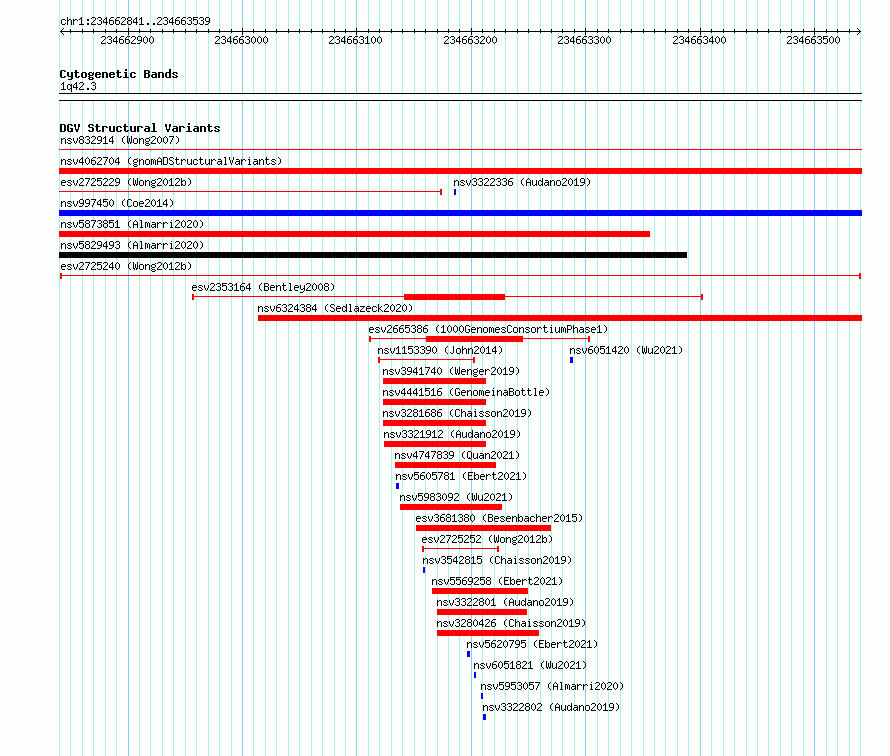Click the nsv5983092 (Wu2021) label
This screenshot has height=756, width=890.
tap(456, 497)
